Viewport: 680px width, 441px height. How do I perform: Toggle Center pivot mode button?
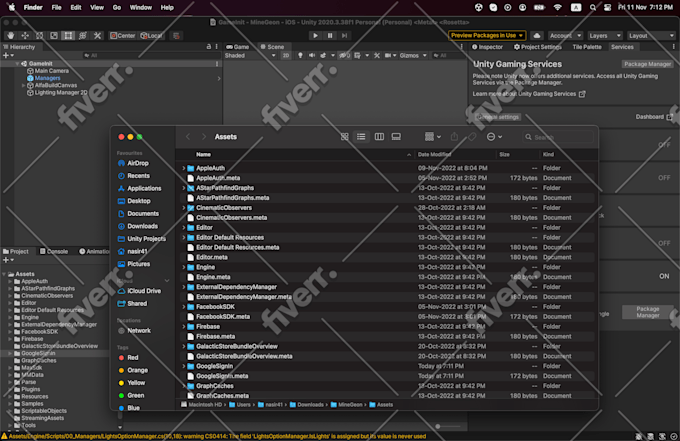tap(123, 36)
